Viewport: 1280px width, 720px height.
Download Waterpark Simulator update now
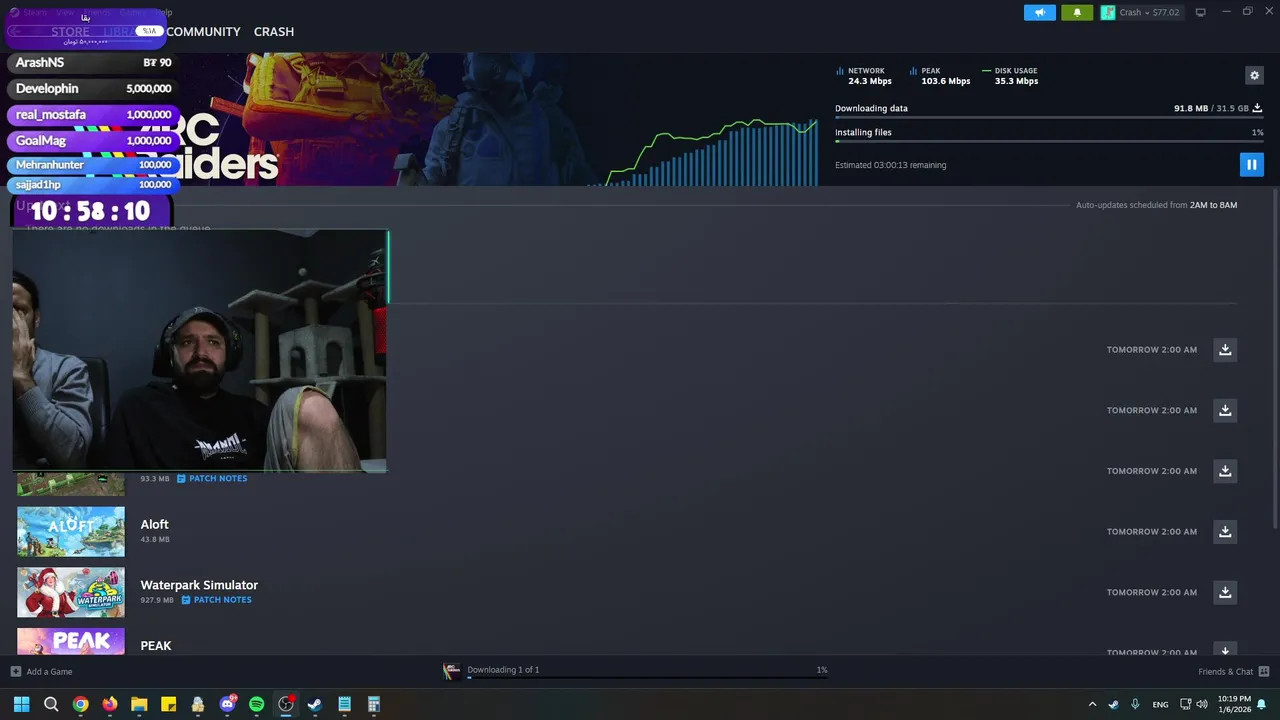(x=1225, y=592)
